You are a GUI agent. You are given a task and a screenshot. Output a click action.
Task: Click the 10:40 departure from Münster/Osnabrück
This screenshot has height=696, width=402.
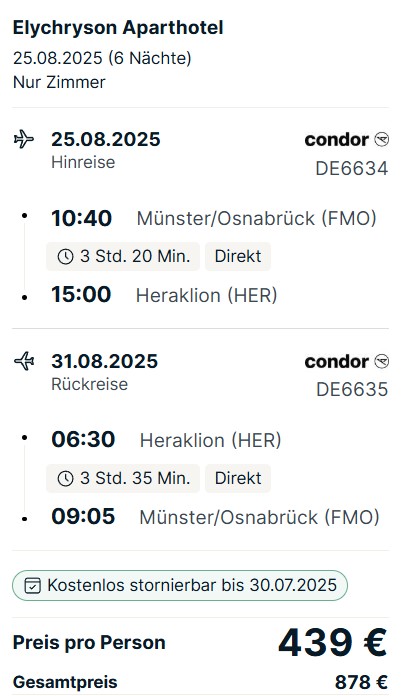(81, 218)
